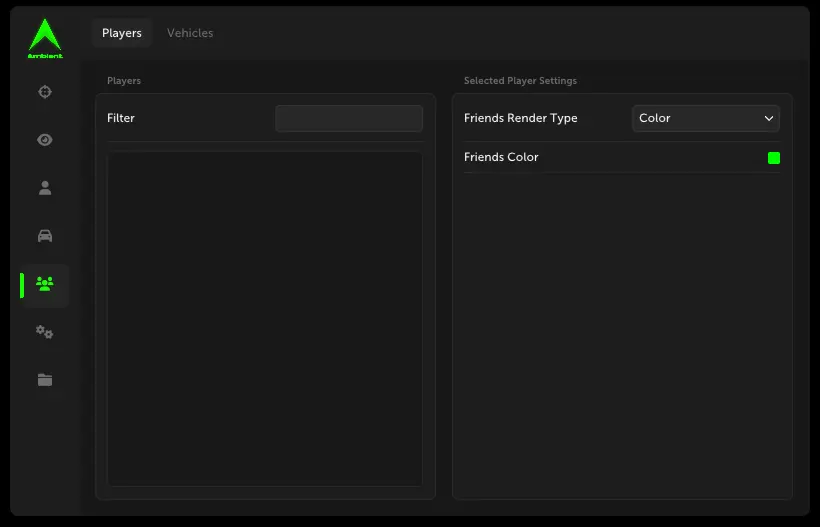Screen dimensions: 820x527
Task: Open the gears settings section in sidebar
Action: (x=44, y=332)
